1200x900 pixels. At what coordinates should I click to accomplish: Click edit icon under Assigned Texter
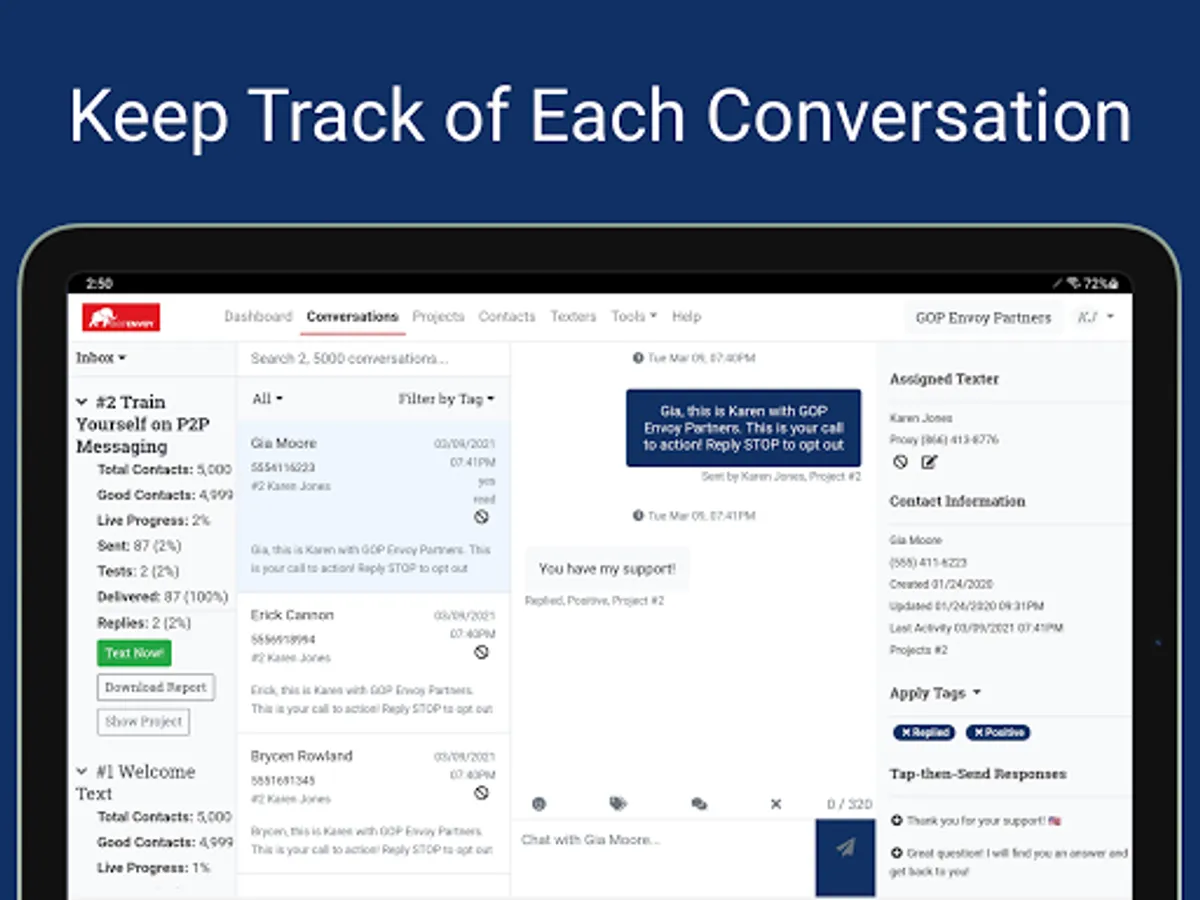click(929, 462)
